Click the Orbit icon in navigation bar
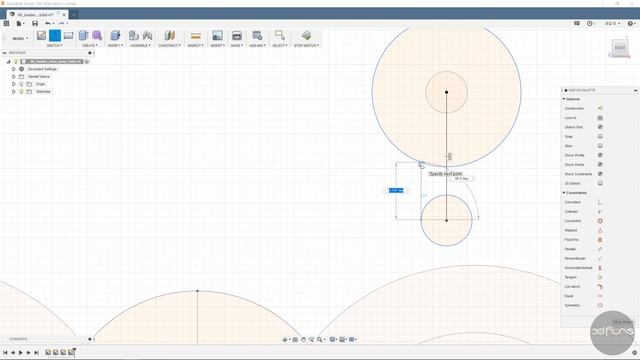The image size is (640, 360). (285, 340)
